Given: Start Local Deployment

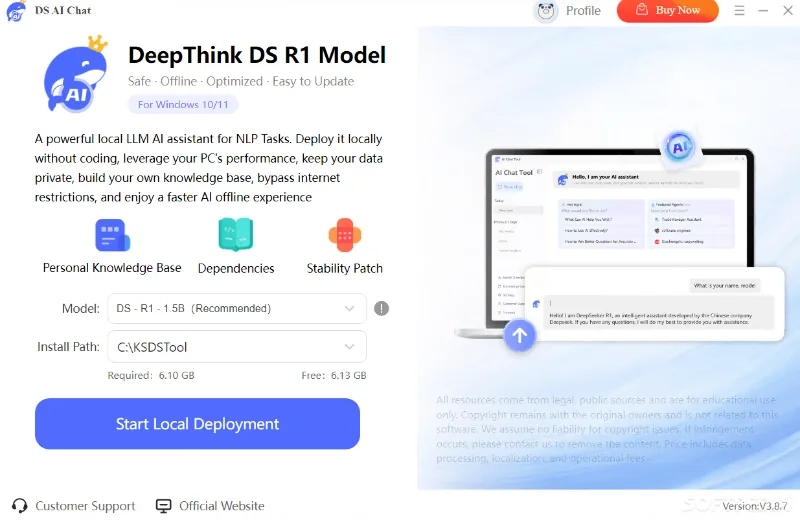Looking at the screenshot, I should pos(197,424).
